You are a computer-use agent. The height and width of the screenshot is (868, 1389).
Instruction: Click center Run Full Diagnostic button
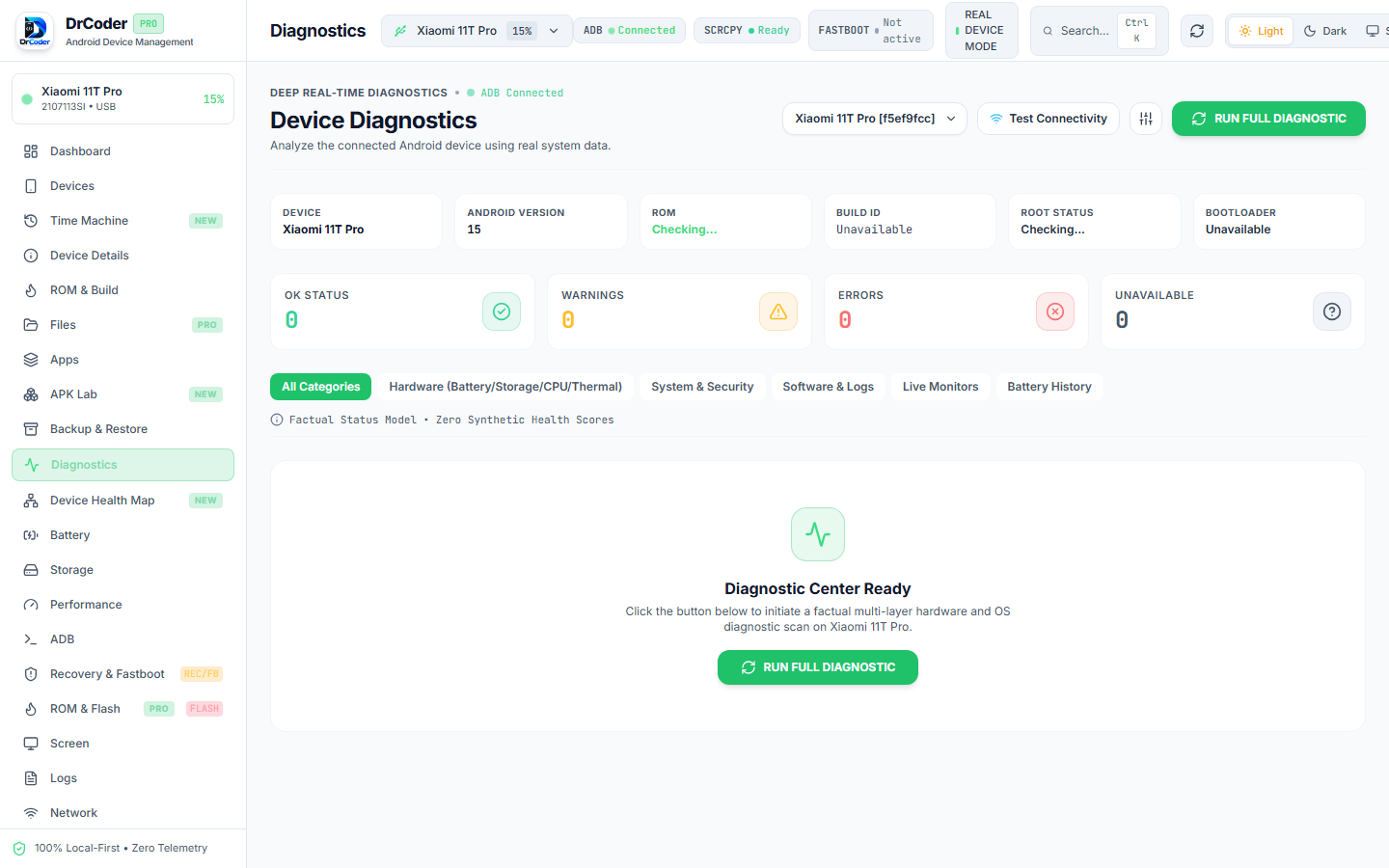[818, 667]
